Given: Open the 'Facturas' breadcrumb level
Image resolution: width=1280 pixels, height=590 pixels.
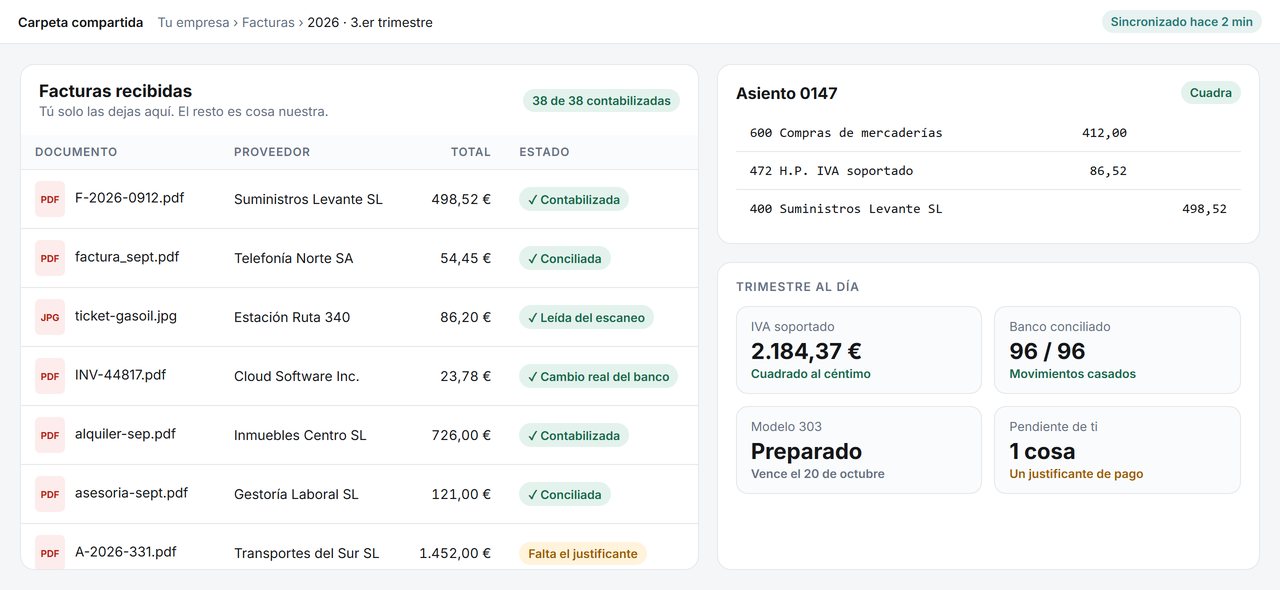Looking at the screenshot, I should (268, 22).
